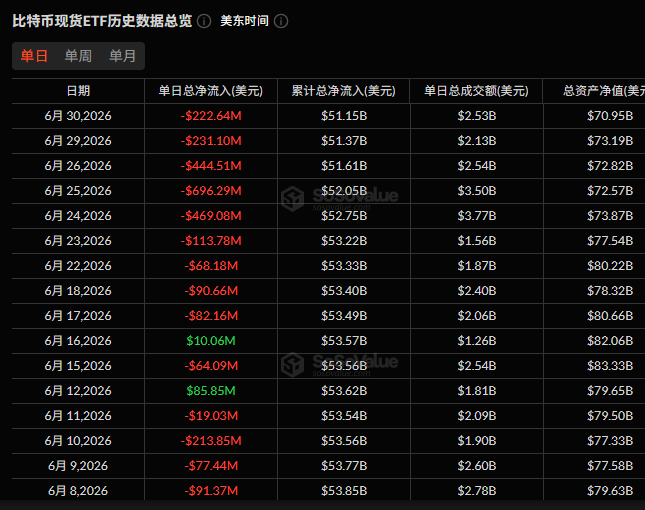Select date cell 6月 29,2026
The image size is (645, 510).
[x=78, y=141]
